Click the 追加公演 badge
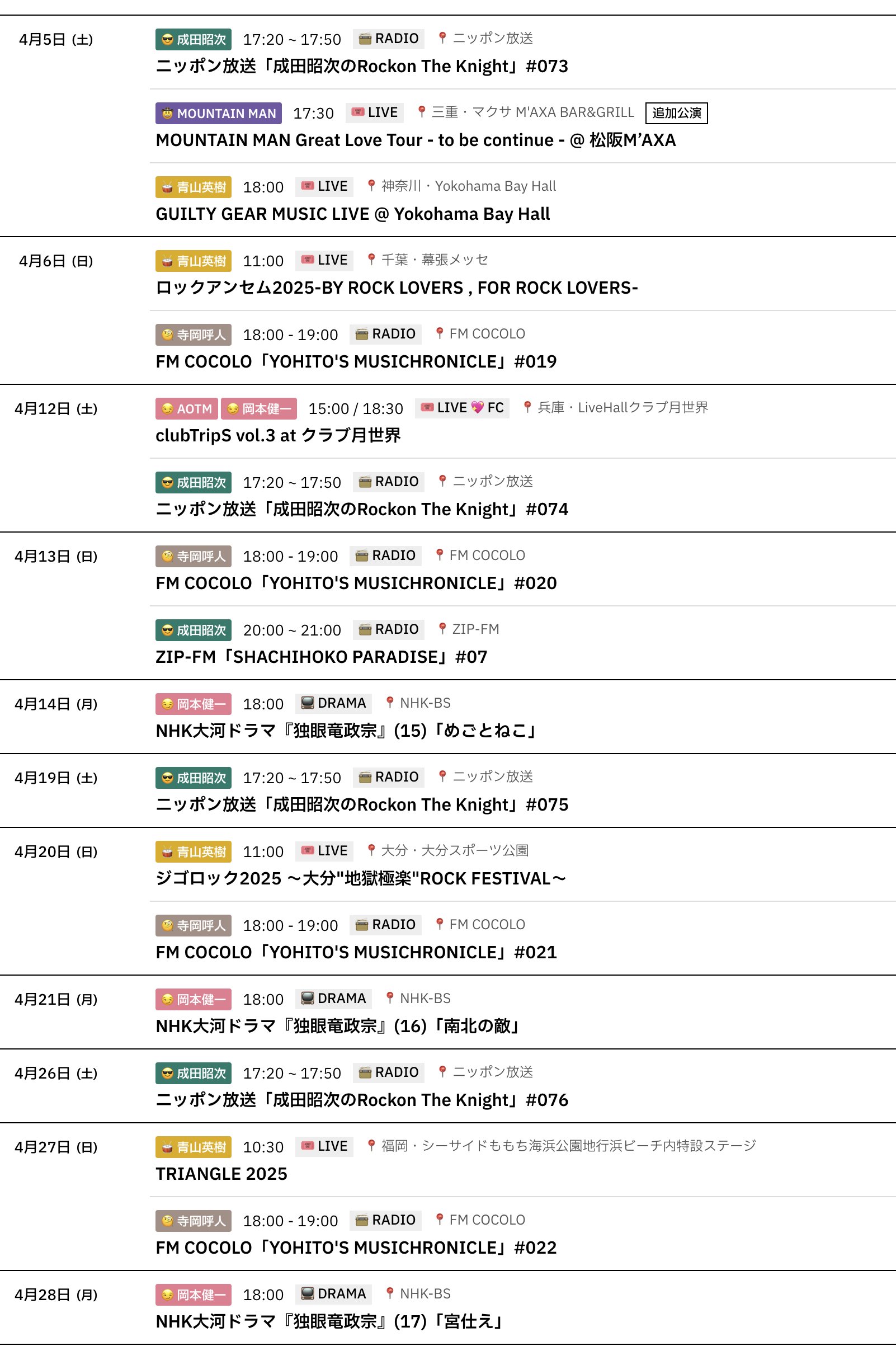Image resolution: width=896 pixels, height=1365 pixels. pyautogui.click(x=676, y=113)
